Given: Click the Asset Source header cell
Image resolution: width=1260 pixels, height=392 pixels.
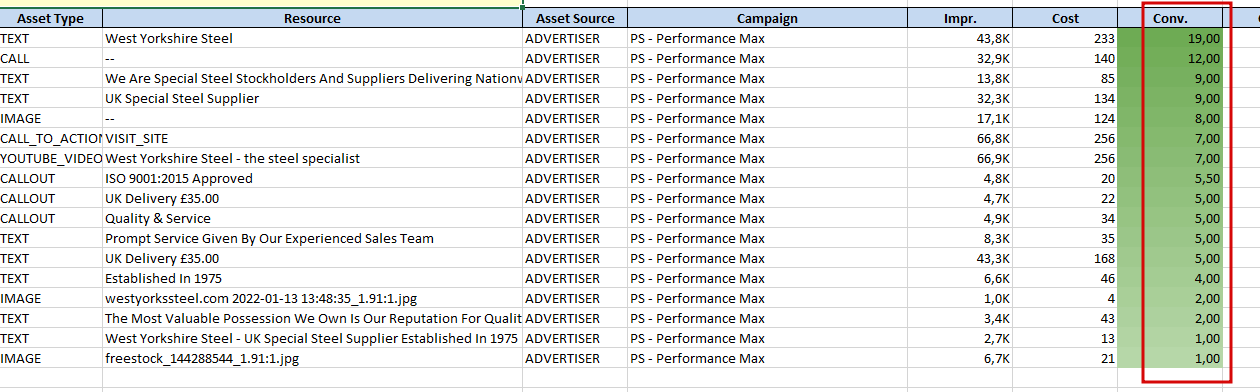Looking at the screenshot, I should coord(575,18).
